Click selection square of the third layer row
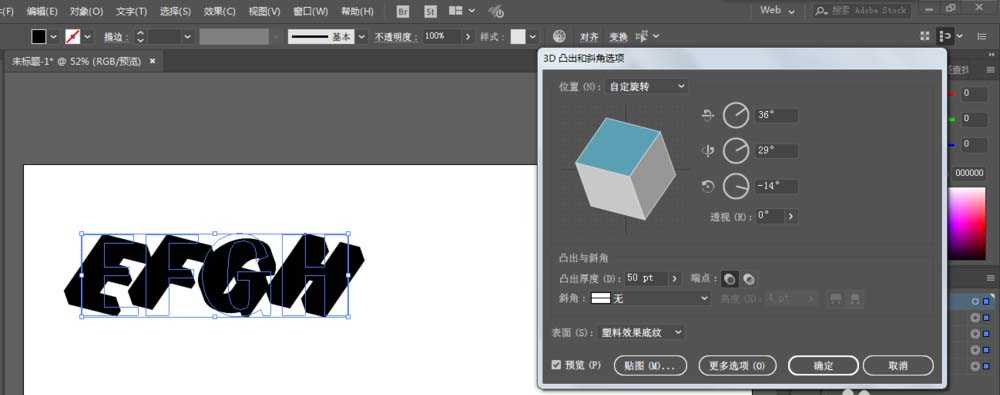This screenshot has height=395, width=1000. (x=986, y=334)
